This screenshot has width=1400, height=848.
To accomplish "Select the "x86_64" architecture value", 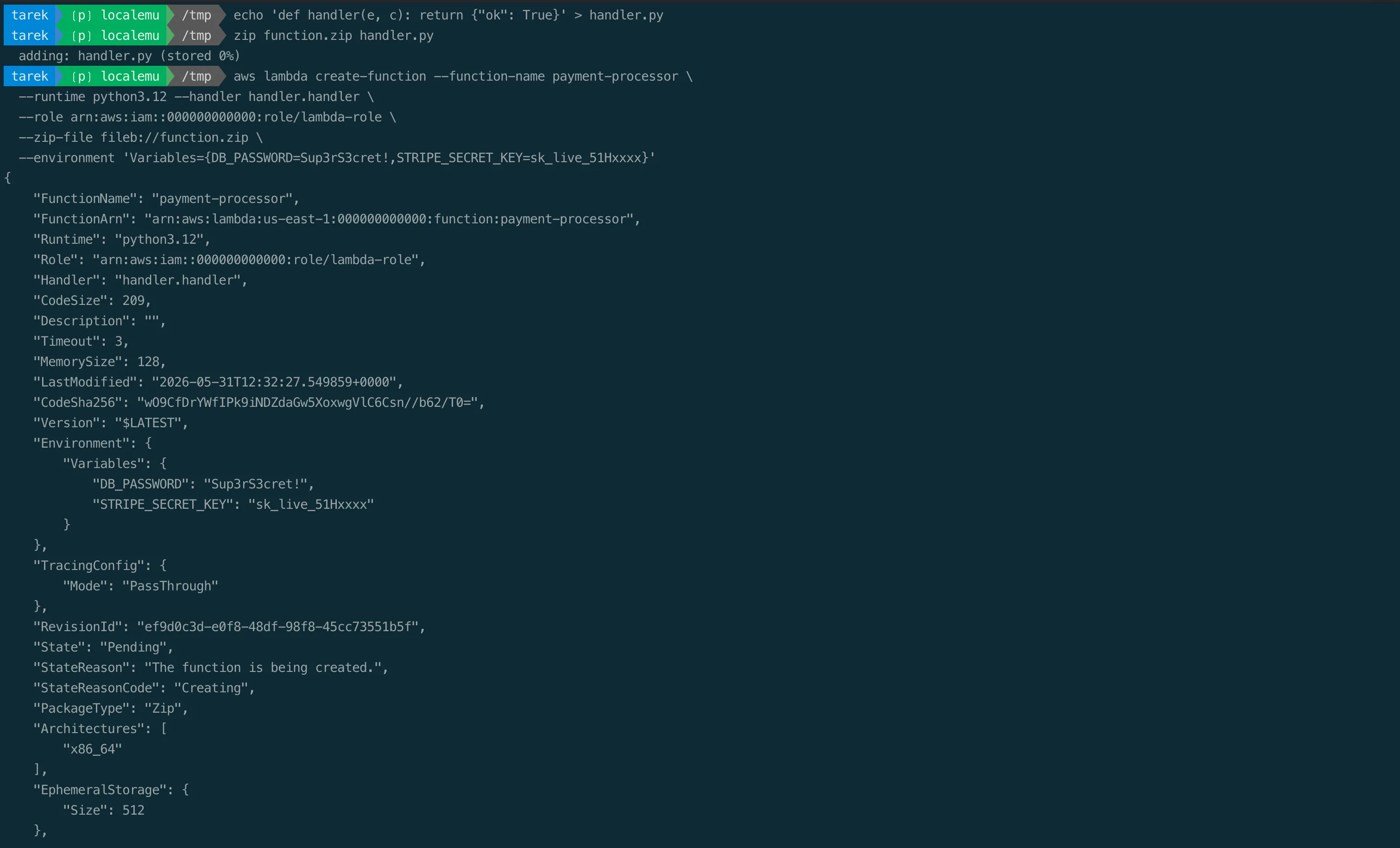I will point(92,750).
